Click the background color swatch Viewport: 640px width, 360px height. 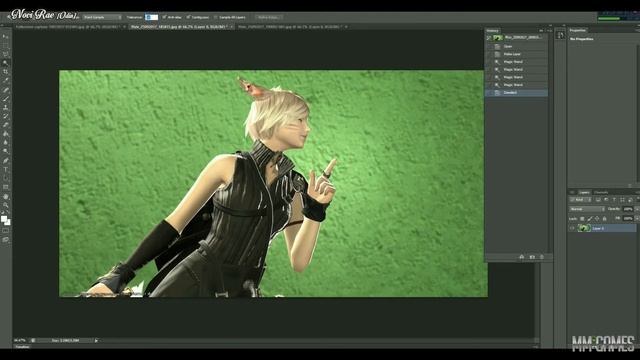point(8,222)
